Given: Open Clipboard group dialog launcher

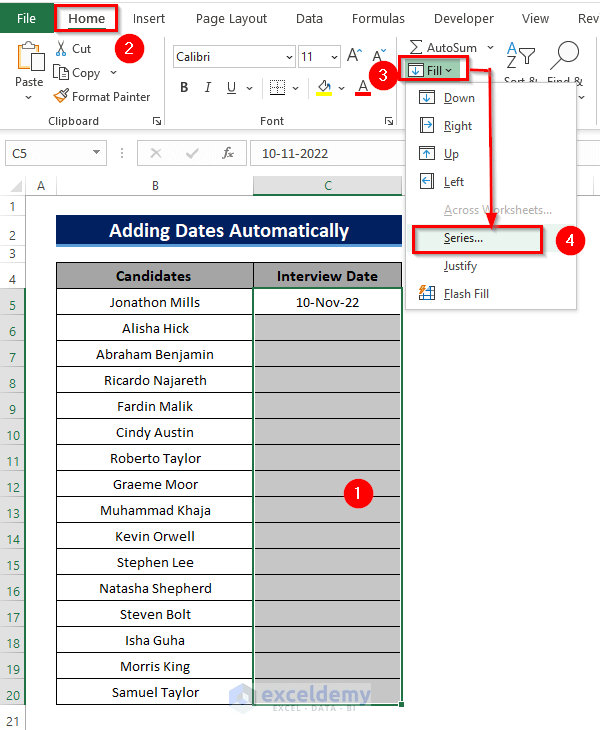Looking at the screenshot, I should click(x=157, y=122).
